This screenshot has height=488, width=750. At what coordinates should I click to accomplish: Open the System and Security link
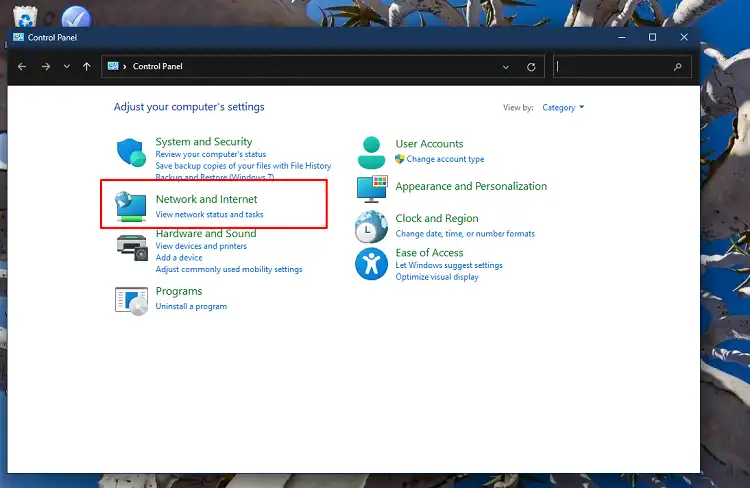click(204, 142)
